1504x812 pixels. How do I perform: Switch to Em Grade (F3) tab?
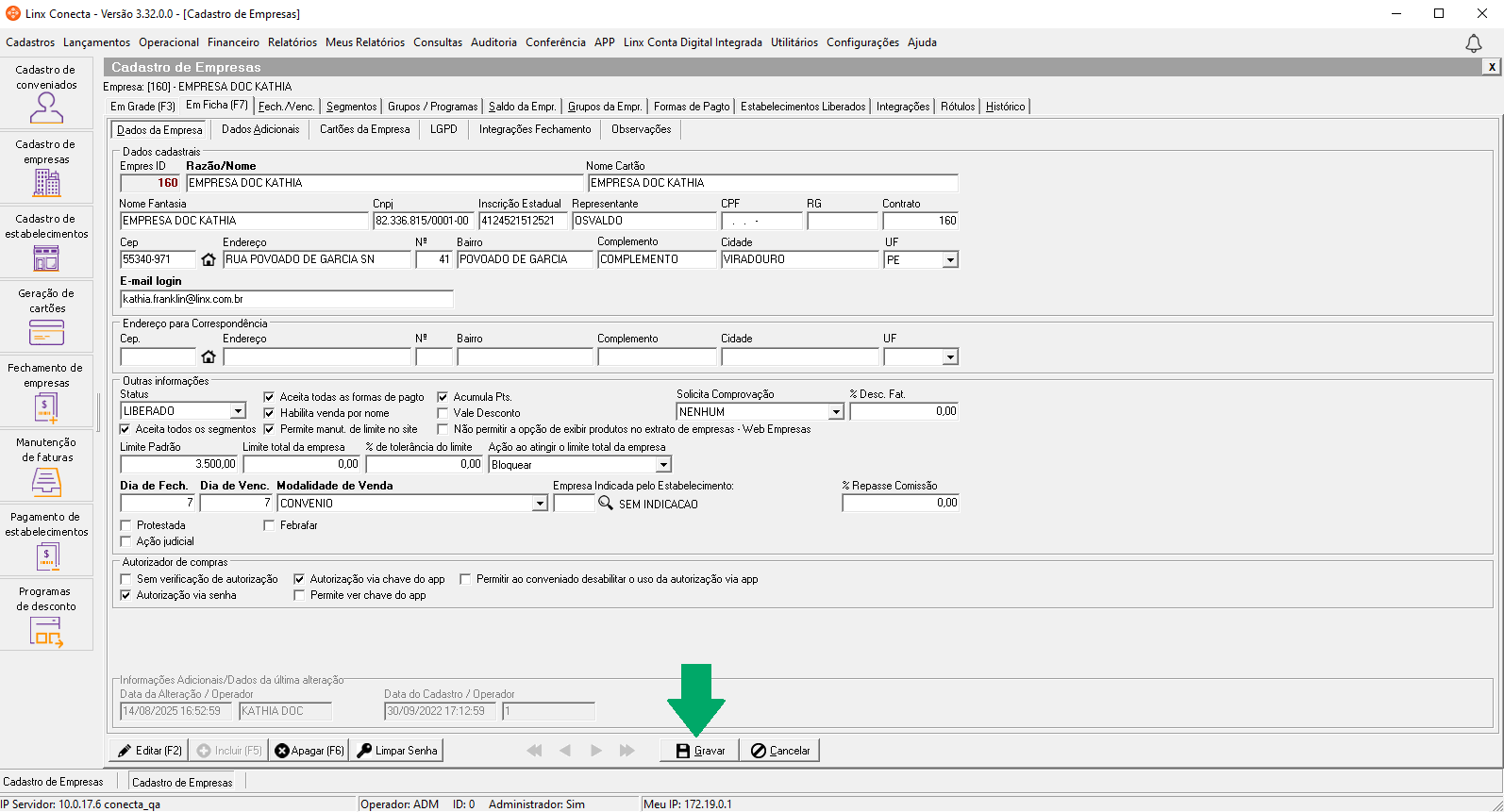tap(142, 107)
